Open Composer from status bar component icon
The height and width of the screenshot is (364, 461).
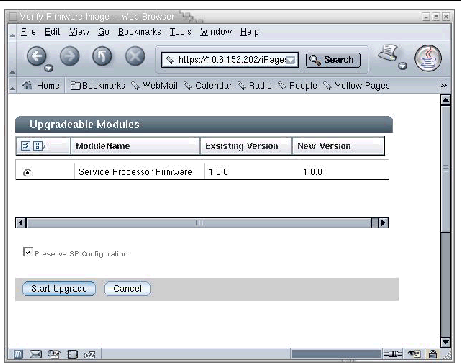[x=54, y=354]
